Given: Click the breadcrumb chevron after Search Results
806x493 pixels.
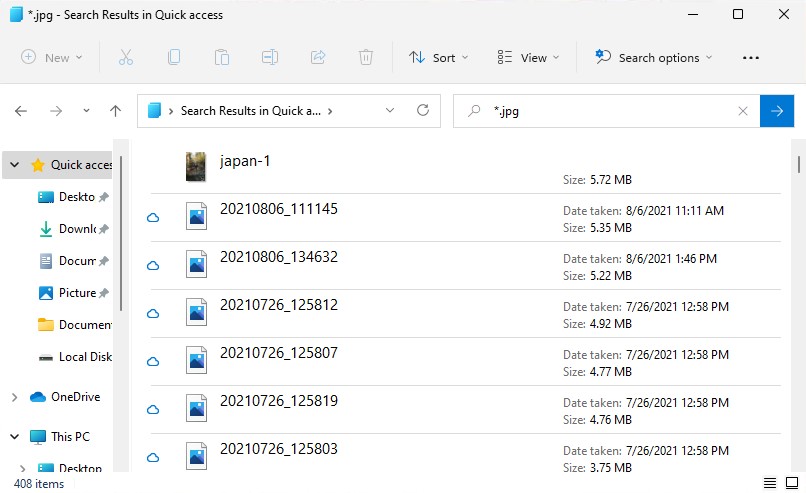Looking at the screenshot, I should (x=330, y=111).
